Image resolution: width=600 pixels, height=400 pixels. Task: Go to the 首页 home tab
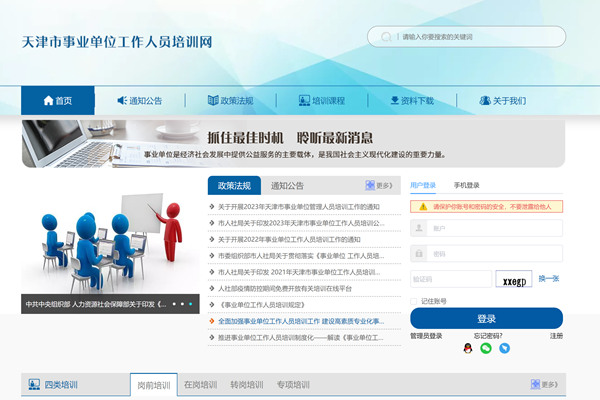click(x=58, y=100)
